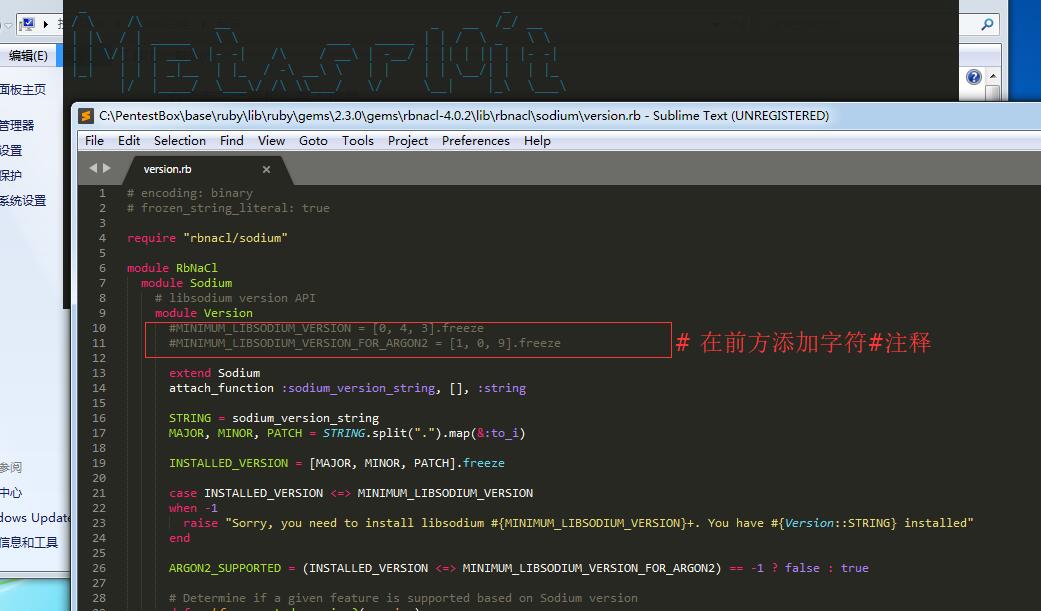
Task: Open the 编辑(E) menu
Action: pos(28,56)
